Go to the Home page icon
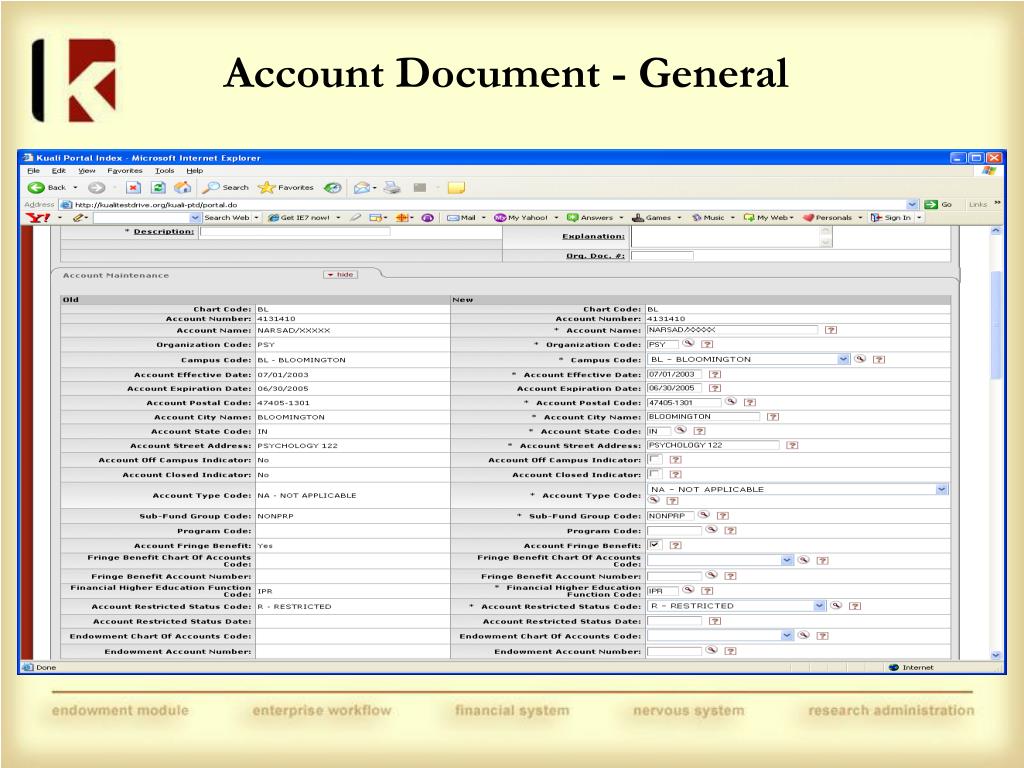This screenshot has height=768, width=1024. [x=183, y=187]
